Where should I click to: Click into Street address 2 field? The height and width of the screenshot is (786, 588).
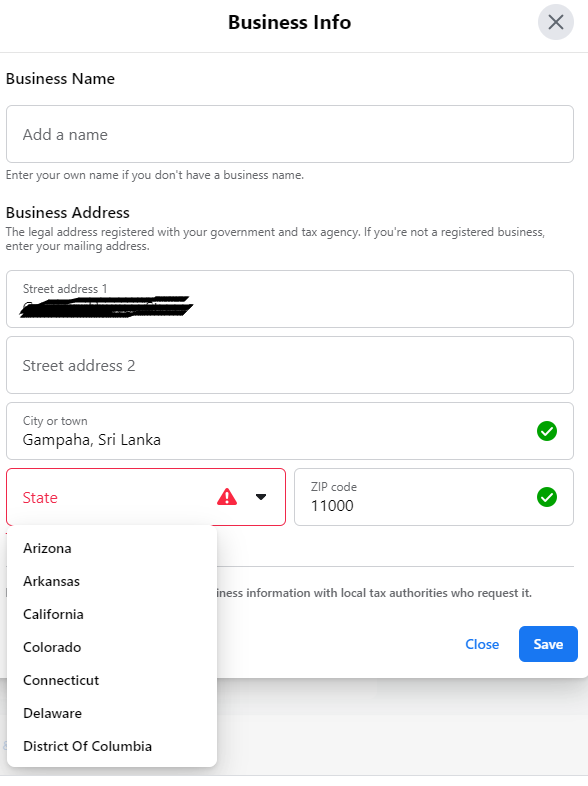coord(290,365)
